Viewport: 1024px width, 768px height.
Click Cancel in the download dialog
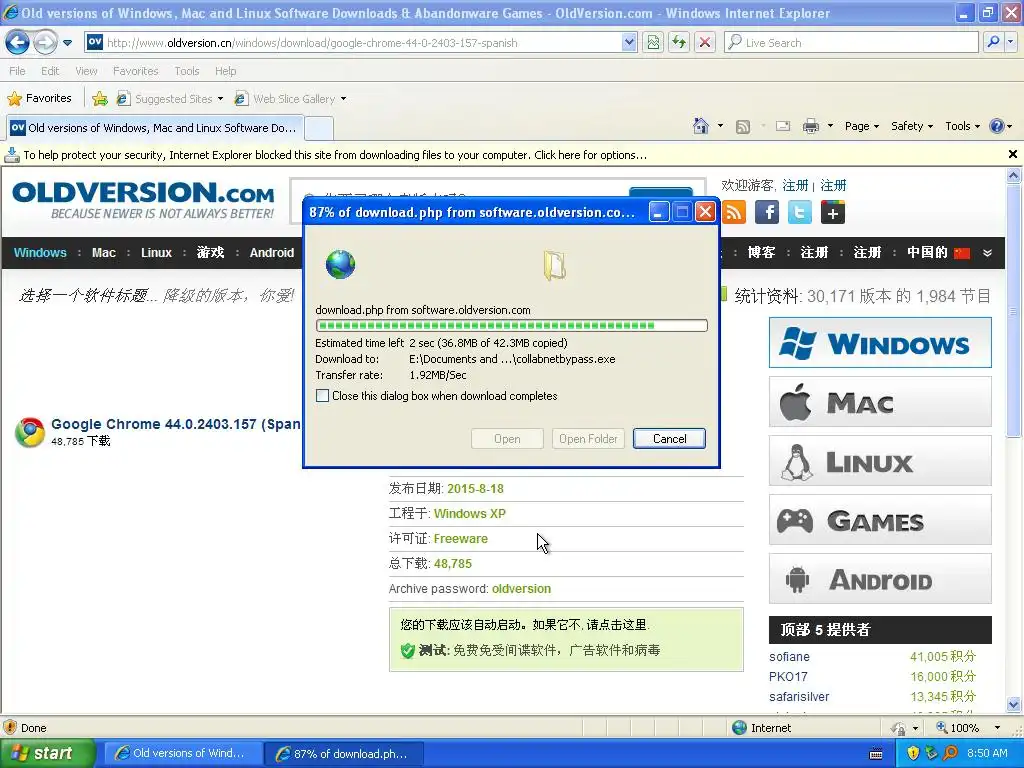[669, 439]
